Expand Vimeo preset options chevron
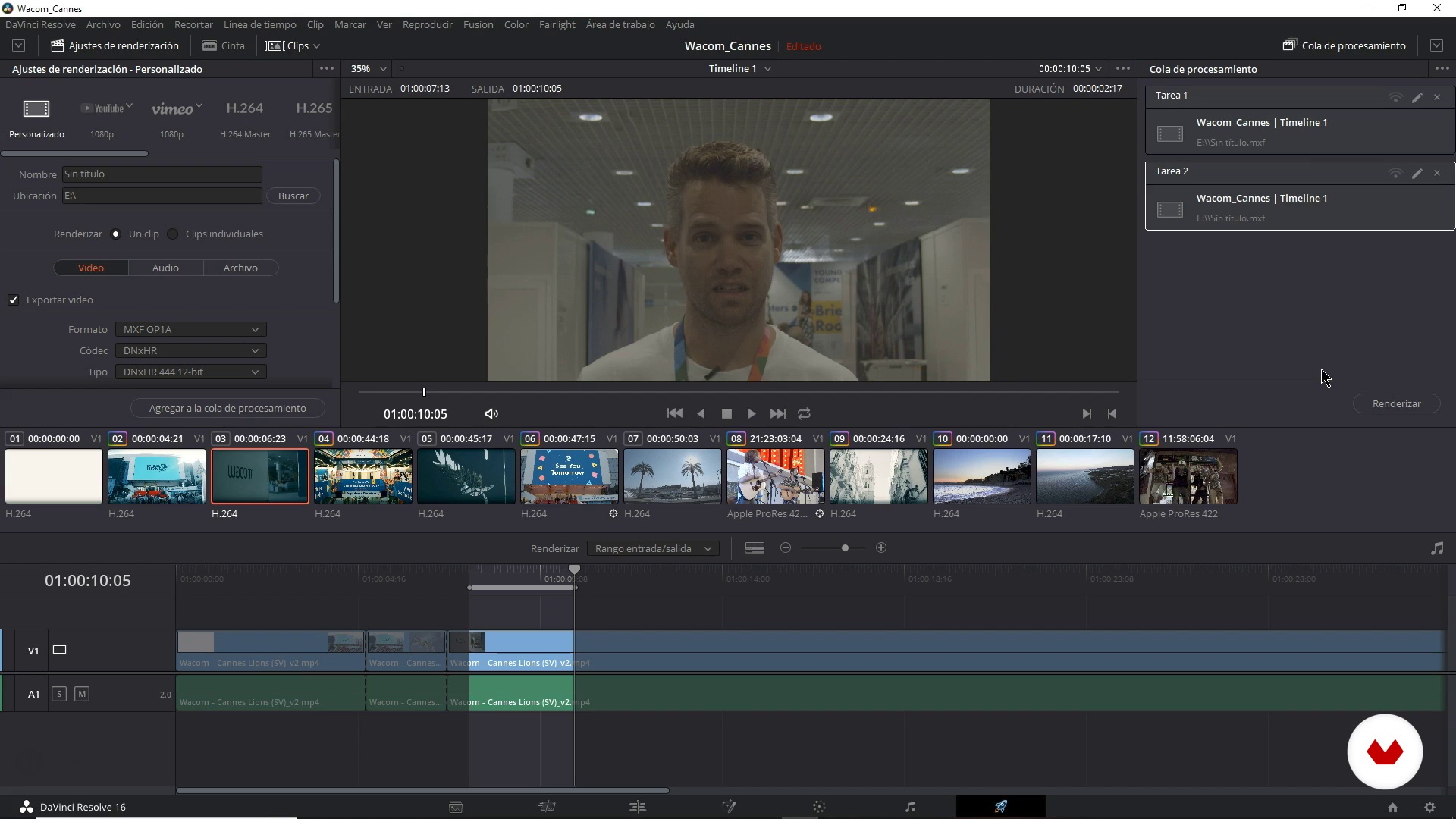This screenshot has width=1456, height=819. point(199,106)
